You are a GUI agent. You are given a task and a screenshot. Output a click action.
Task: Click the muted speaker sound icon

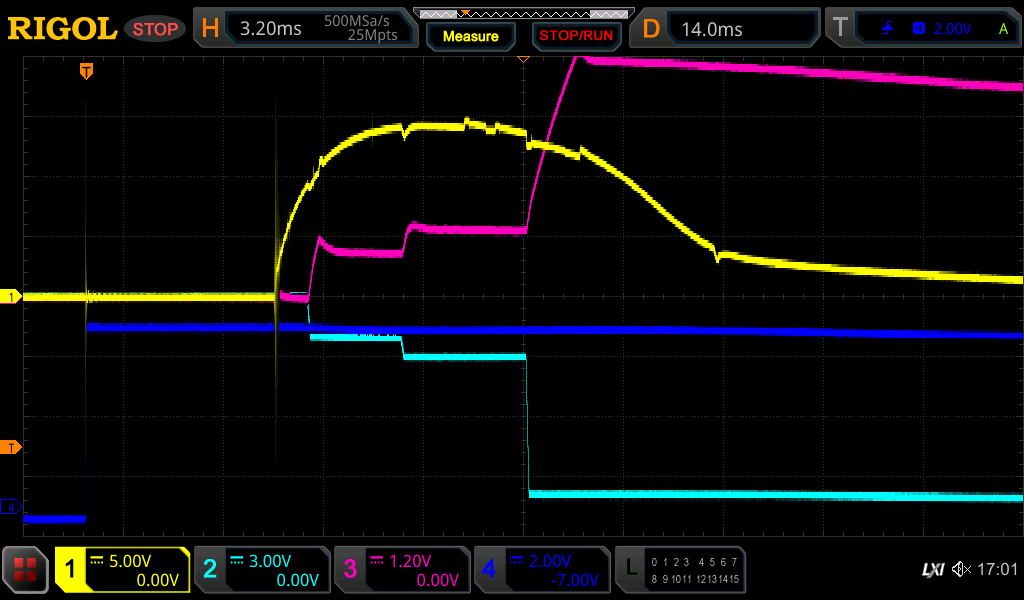click(x=961, y=570)
